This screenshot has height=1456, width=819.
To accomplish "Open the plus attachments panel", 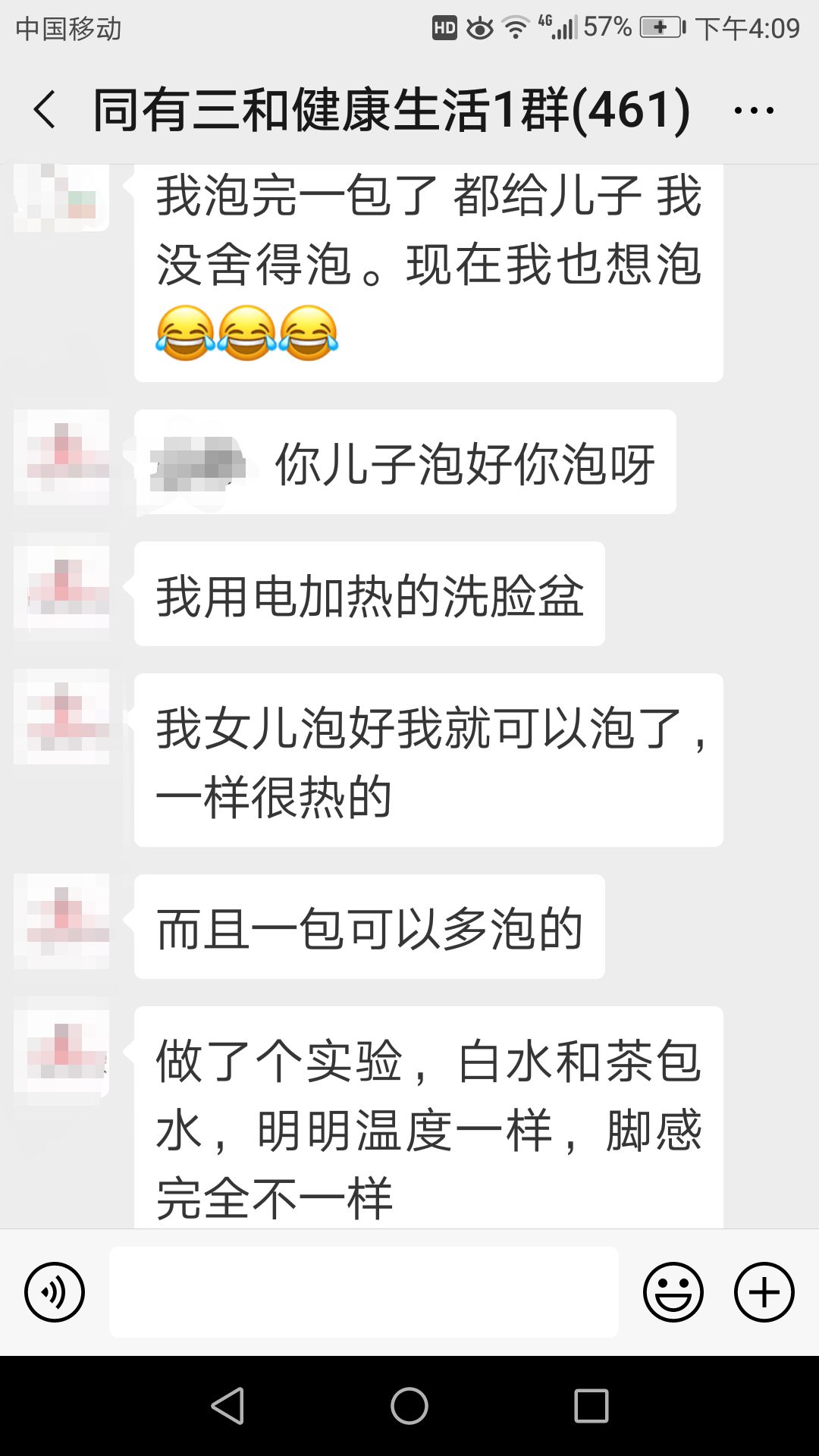I will coord(764,1291).
